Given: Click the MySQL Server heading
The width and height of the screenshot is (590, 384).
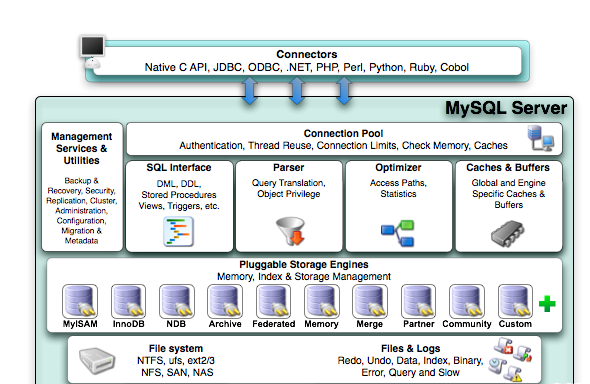Looking at the screenshot, I should point(506,108).
